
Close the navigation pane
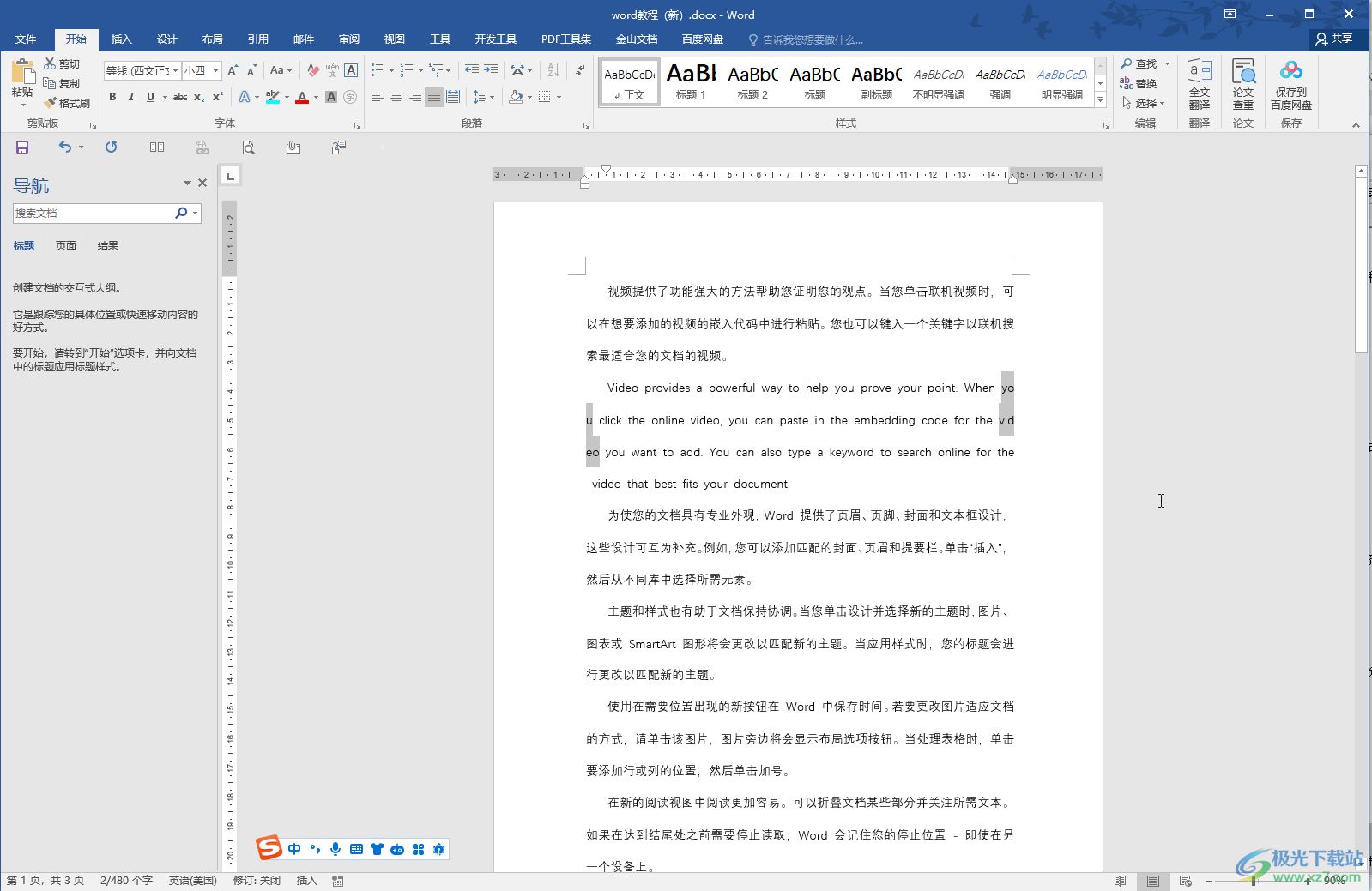202,183
